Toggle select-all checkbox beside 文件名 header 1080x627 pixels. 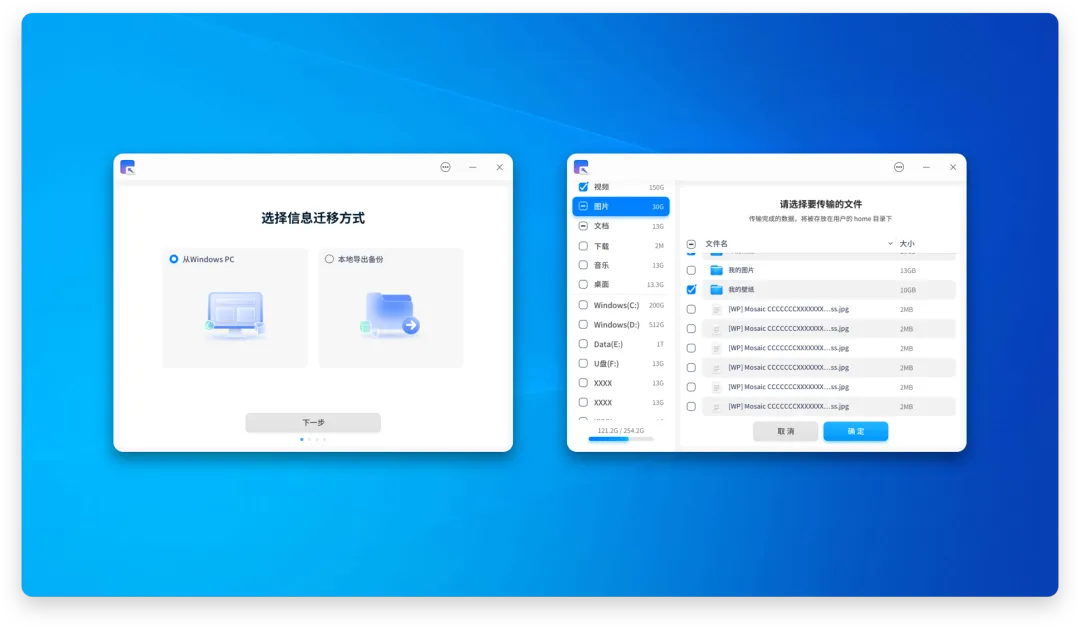coord(691,244)
